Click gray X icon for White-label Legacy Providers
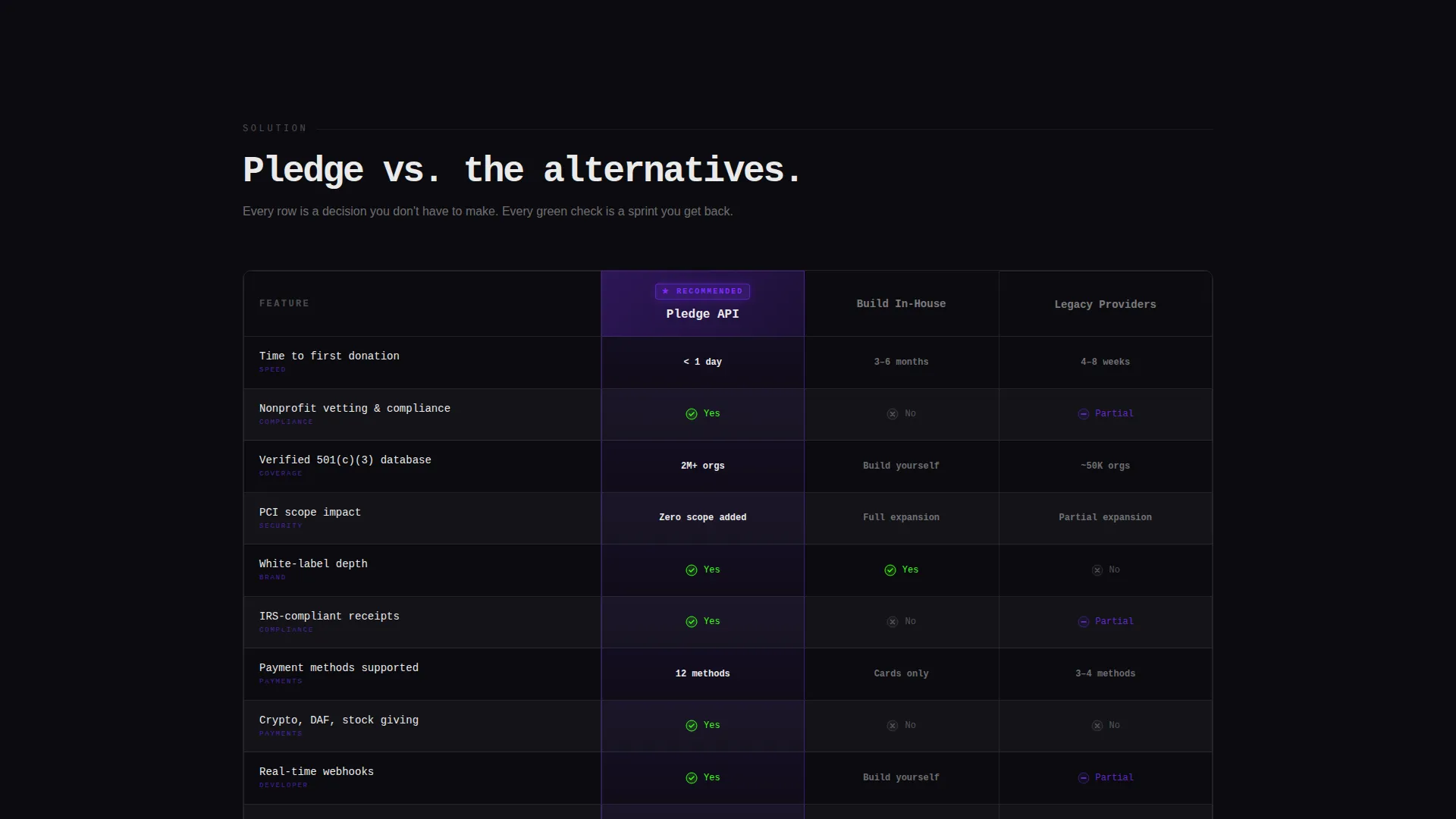Screen dimensions: 1456x819 coord(1097,570)
